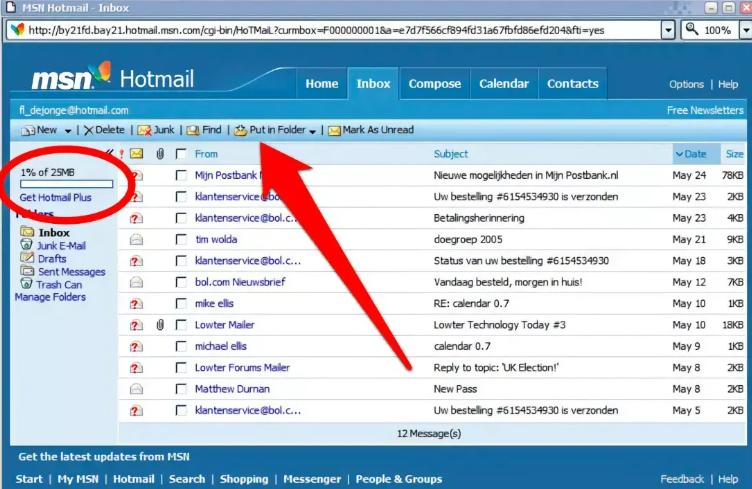Screen dimensions: 752x489
Task: Open the People & Groups footer link
Action: point(399,479)
